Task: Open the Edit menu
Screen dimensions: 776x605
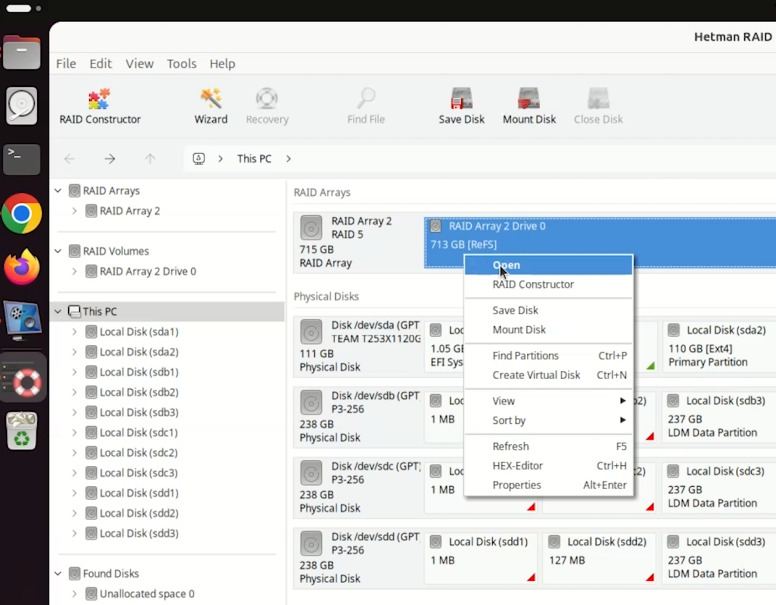Action: (x=100, y=63)
